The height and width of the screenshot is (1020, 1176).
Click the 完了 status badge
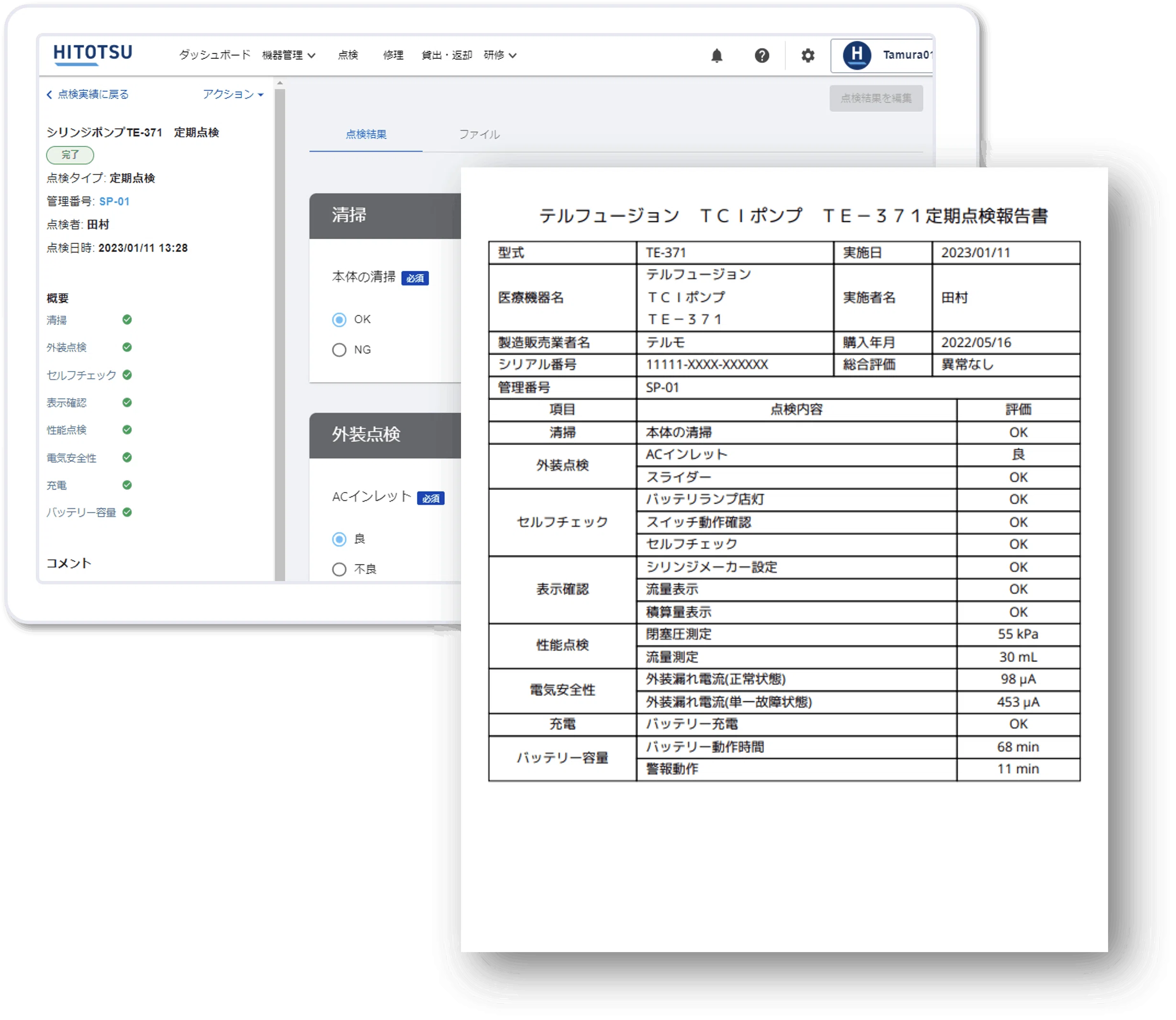70,155
